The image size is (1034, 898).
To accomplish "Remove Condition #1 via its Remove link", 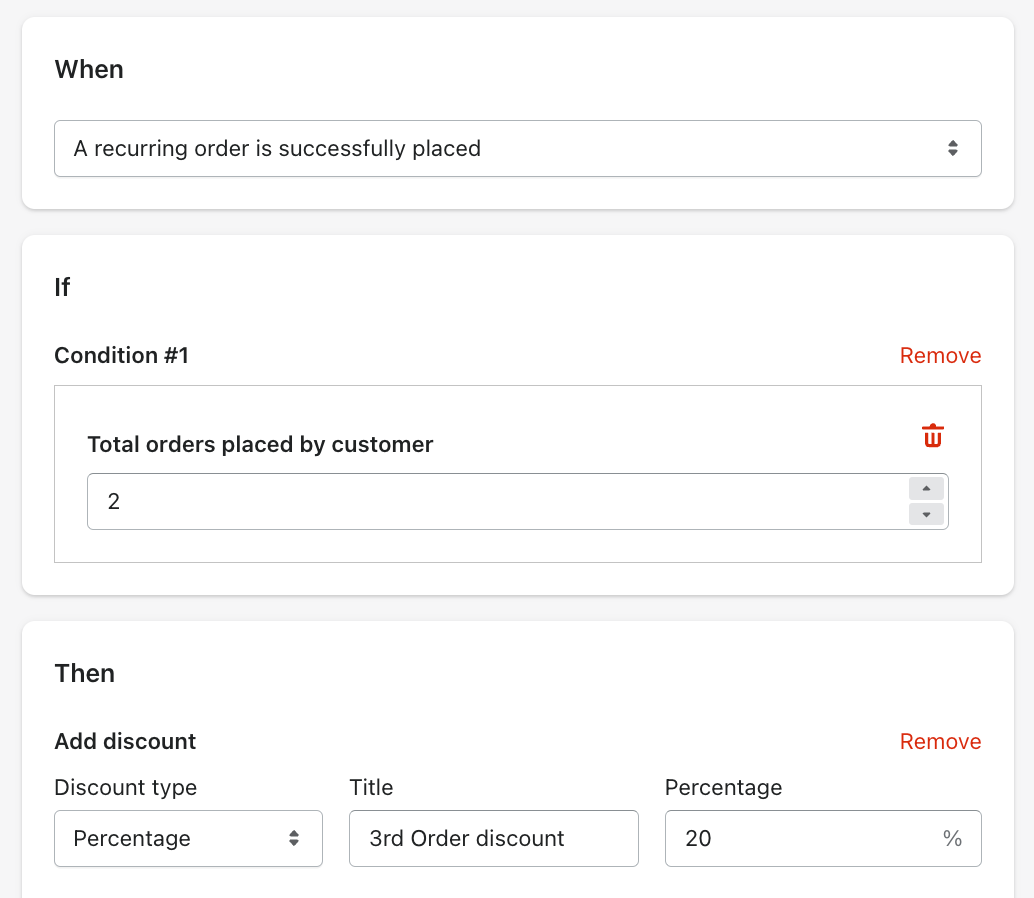I will (x=940, y=356).
